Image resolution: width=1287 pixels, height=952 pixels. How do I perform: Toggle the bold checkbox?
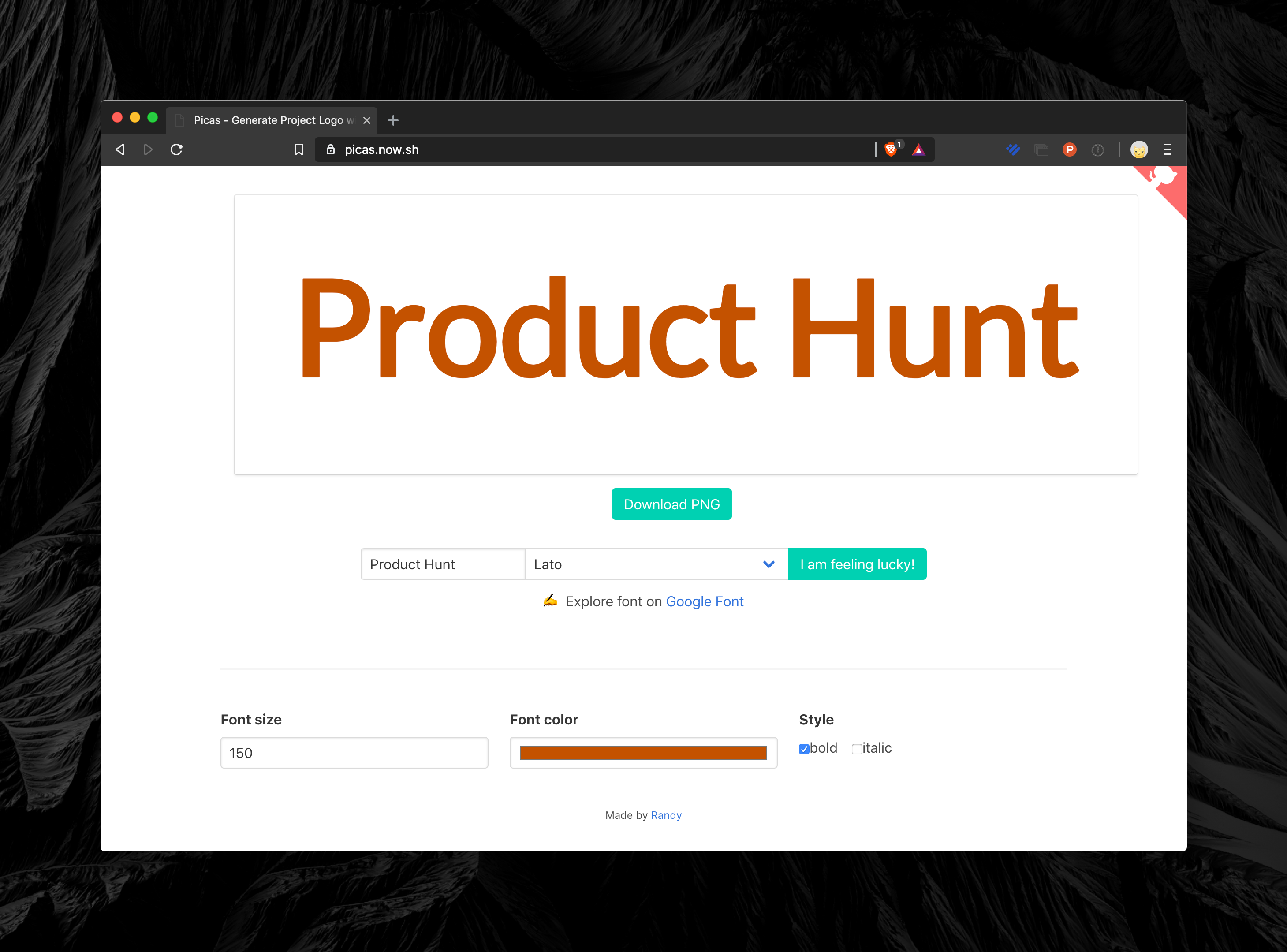[x=804, y=749]
